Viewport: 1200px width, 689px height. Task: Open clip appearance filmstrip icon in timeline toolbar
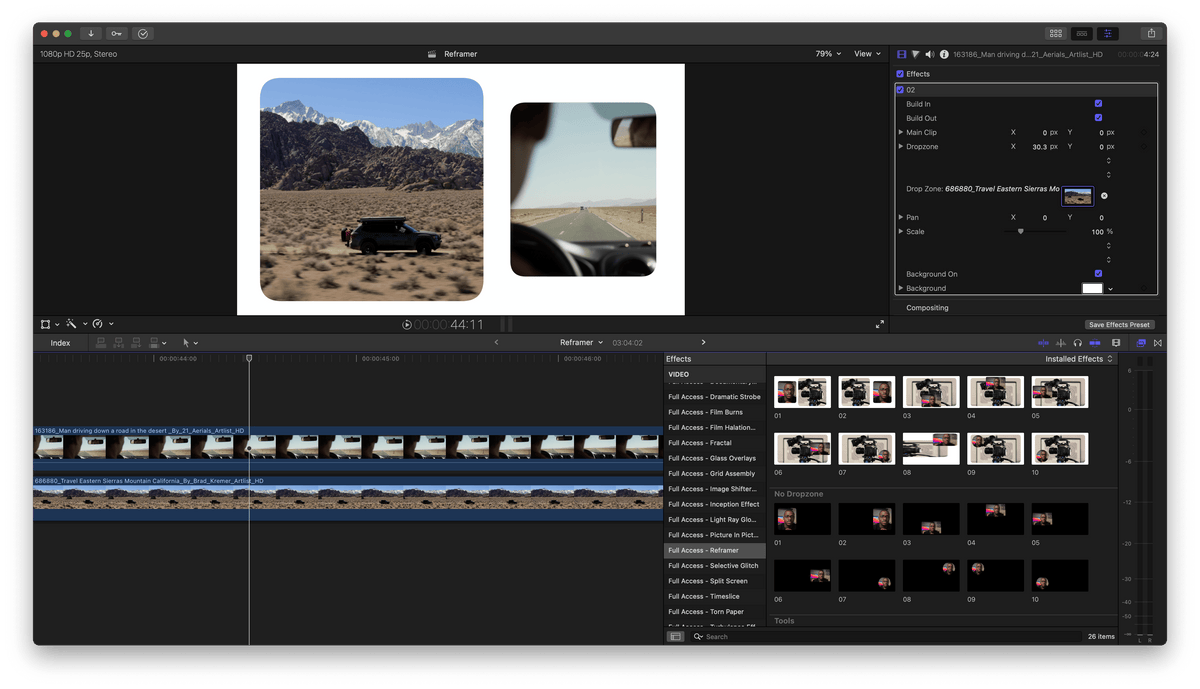coord(1116,343)
